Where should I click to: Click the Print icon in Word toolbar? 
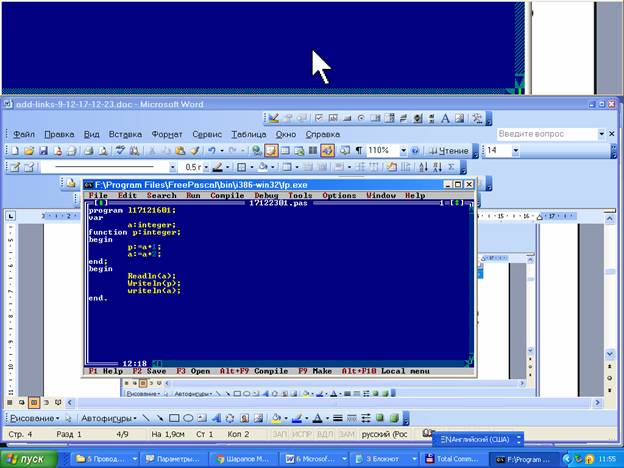pos(88,151)
